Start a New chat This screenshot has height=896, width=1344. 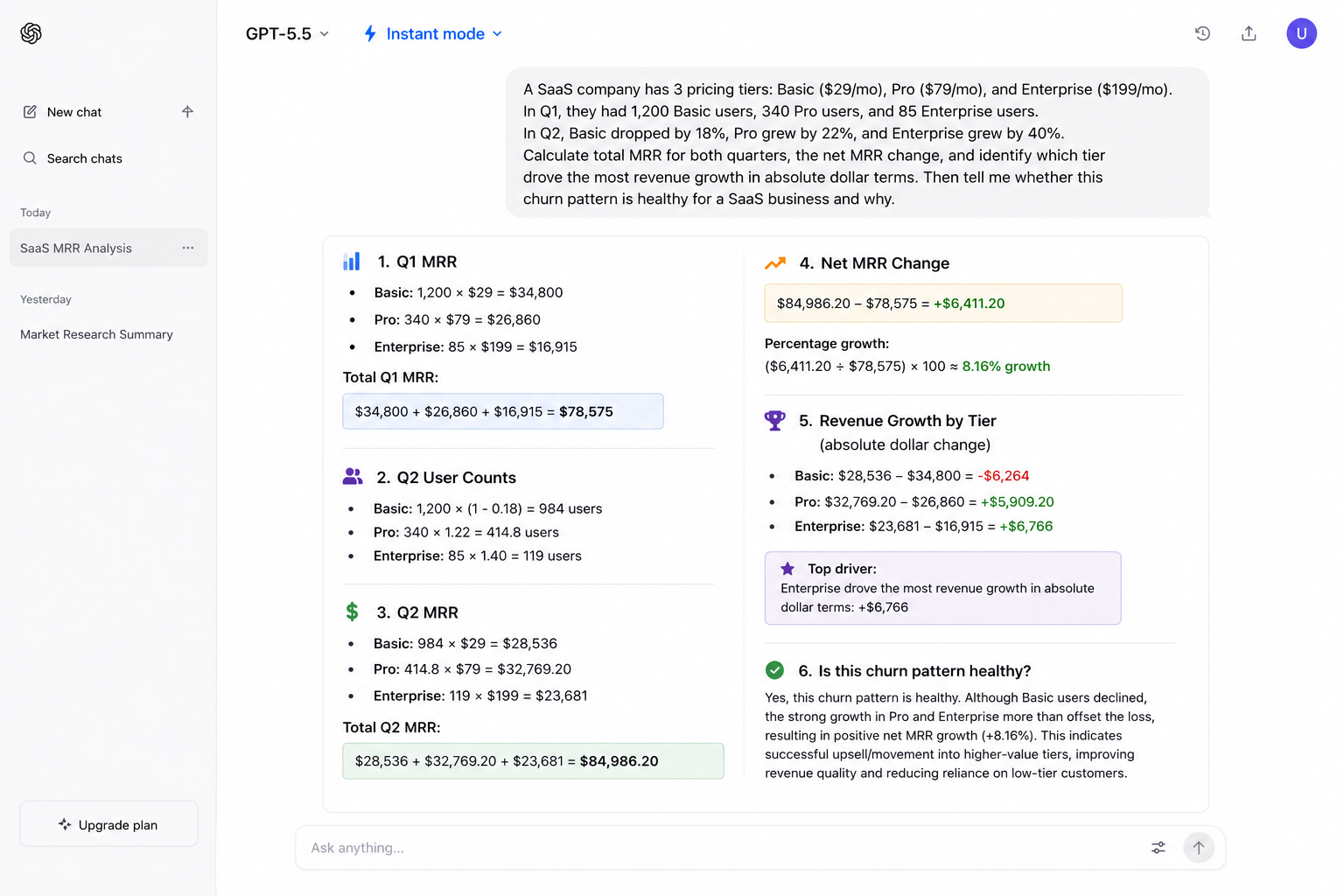74,112
